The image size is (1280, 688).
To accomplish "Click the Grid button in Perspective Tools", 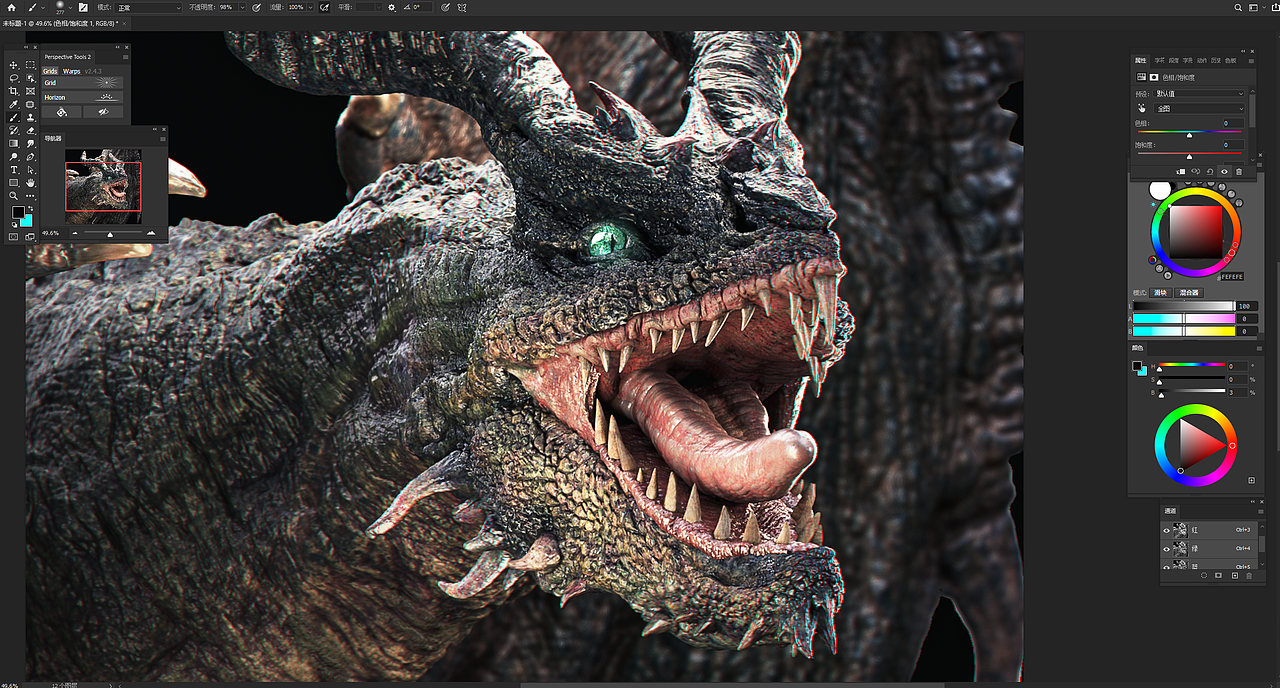I will click(82, 83).
